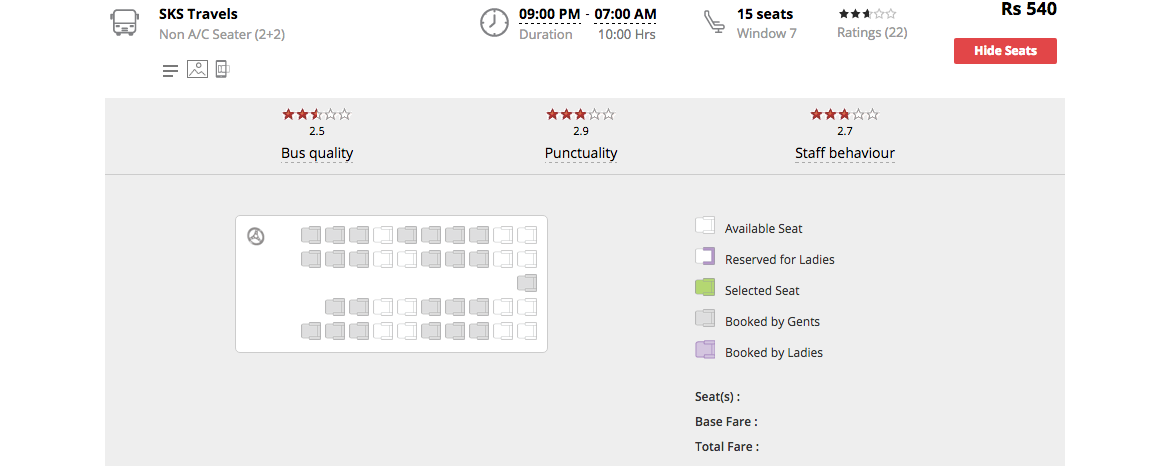Click the 09:00 PM departure time

point(549,14)
